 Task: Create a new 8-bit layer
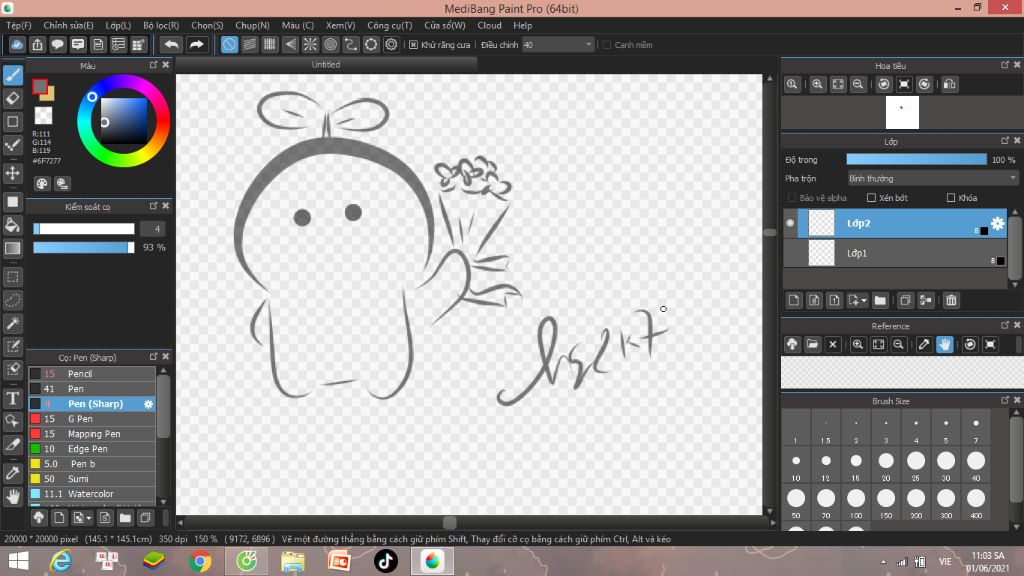[x=814, y=300]
